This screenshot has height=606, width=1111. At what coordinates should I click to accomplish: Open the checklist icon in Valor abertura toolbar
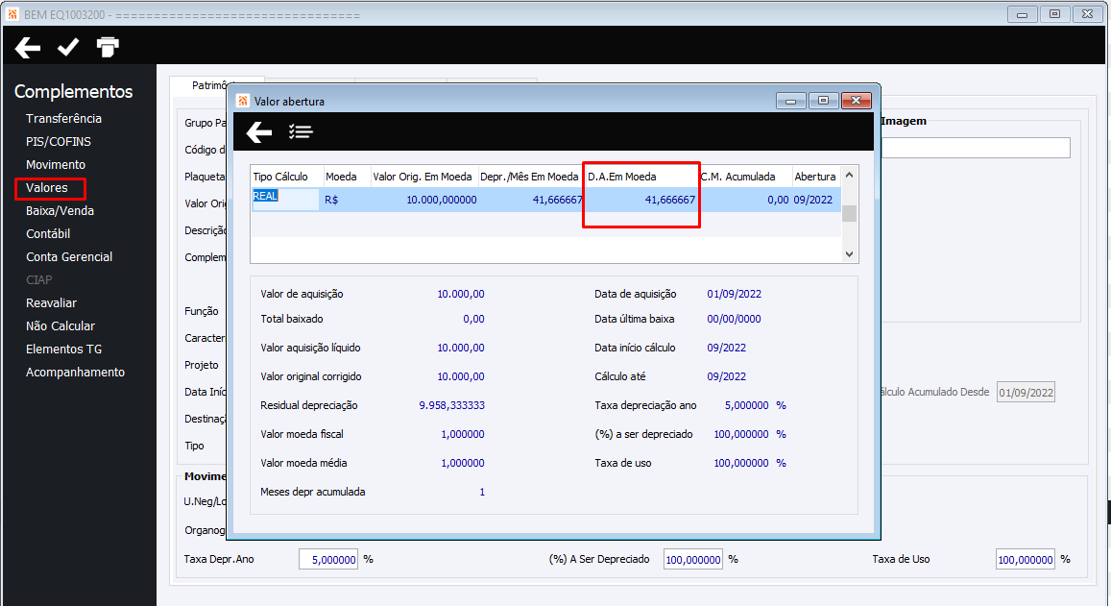[x=300, y=132]
